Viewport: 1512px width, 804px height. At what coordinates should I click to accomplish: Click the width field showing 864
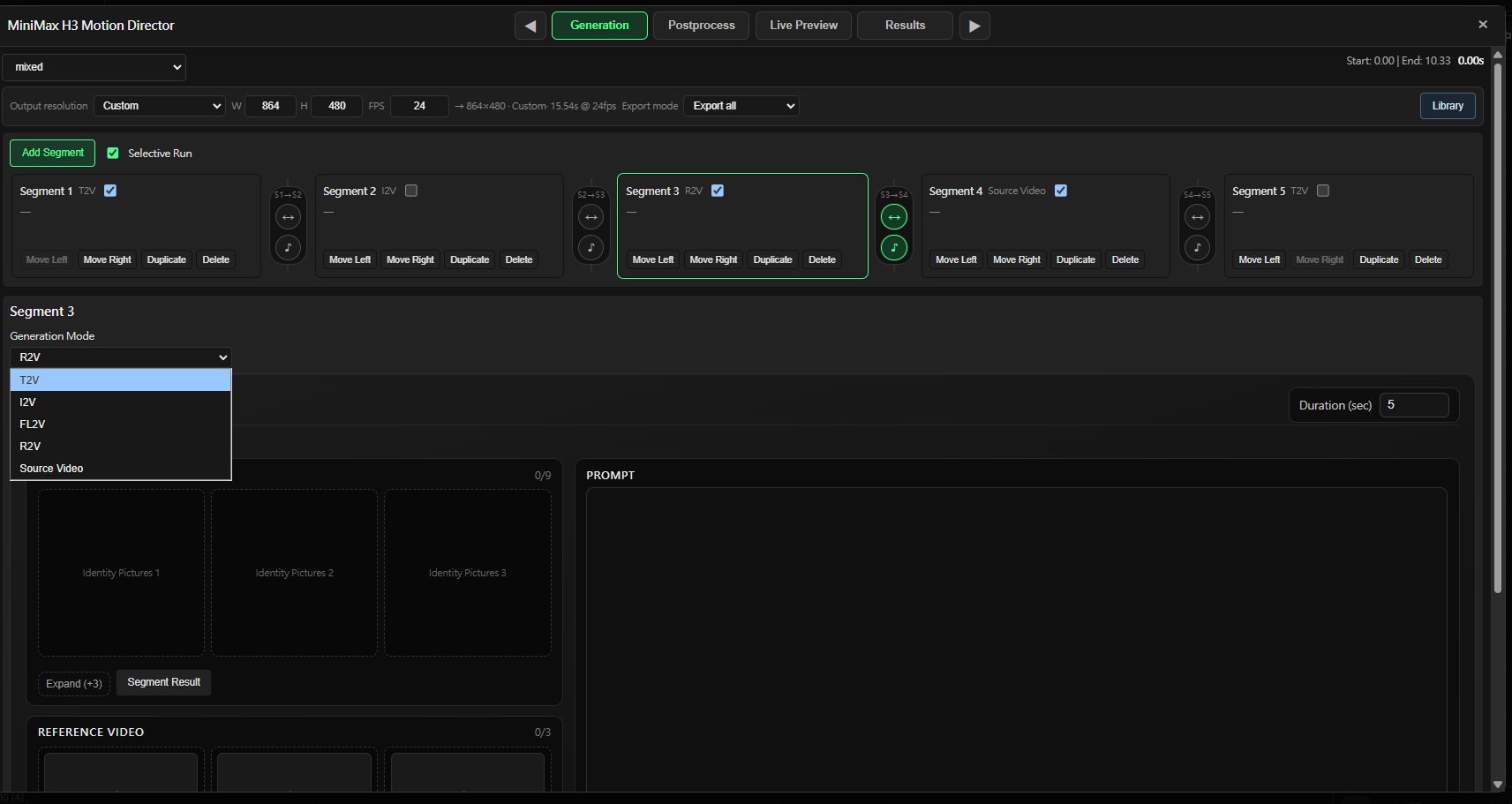point(271,106)
